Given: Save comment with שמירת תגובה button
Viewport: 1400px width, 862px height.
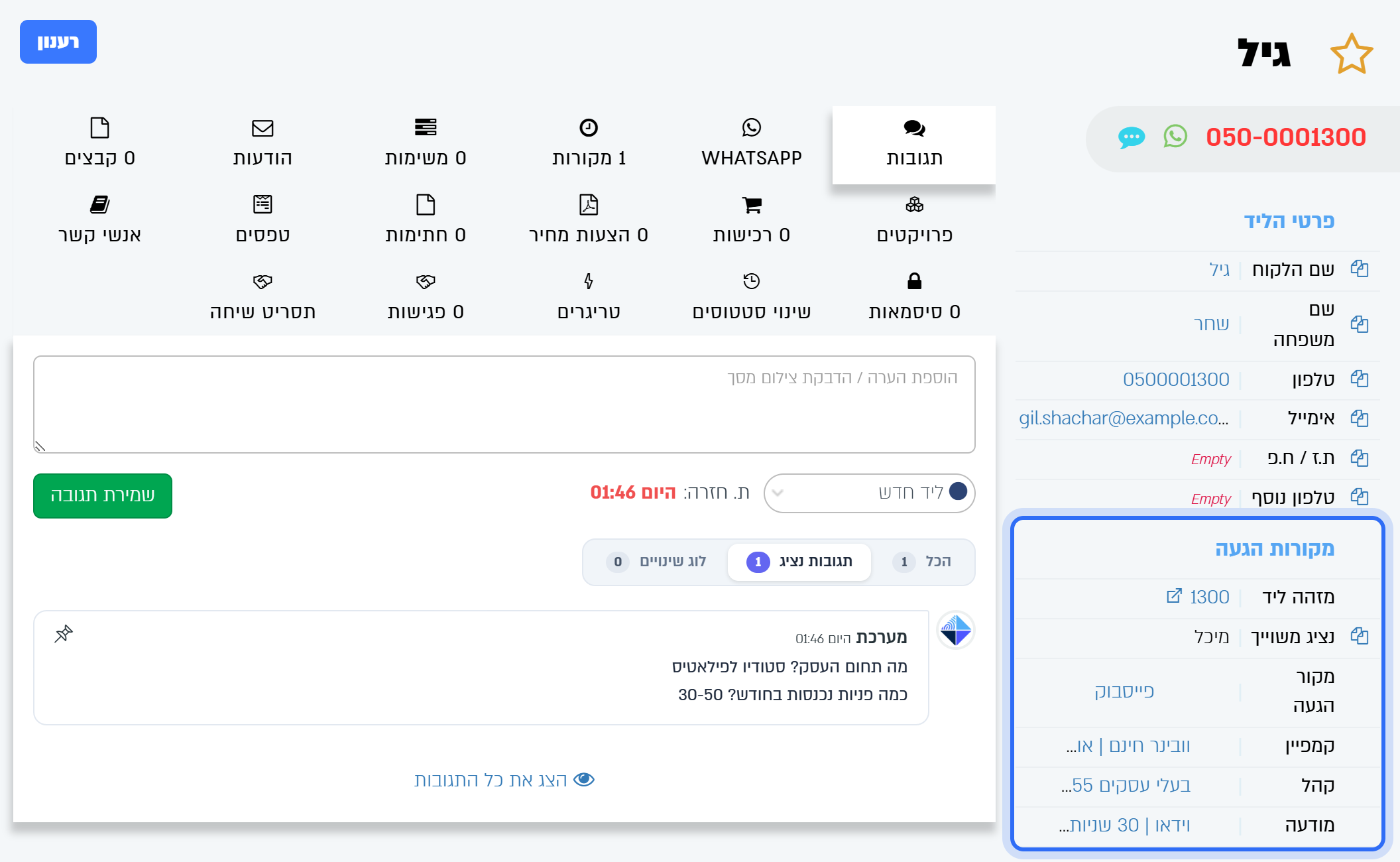Looking at the screenshot, I should (x=103, y=496).
